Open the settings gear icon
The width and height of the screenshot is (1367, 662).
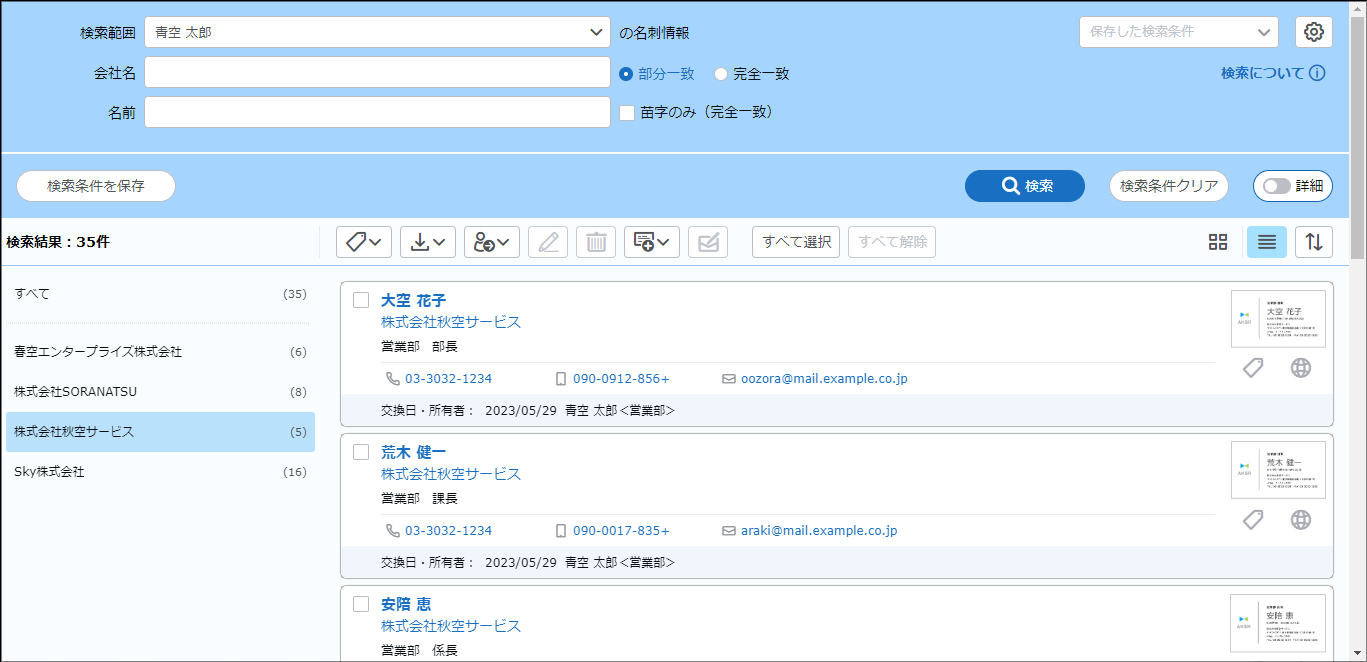[1314, 32]
